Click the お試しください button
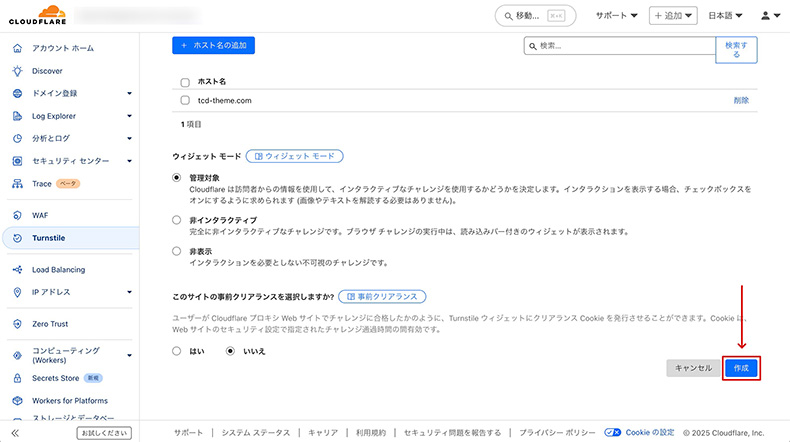Image resolution: width=790 pixels, height=442 pixels. pyautogui.click(x=104, y=433)
